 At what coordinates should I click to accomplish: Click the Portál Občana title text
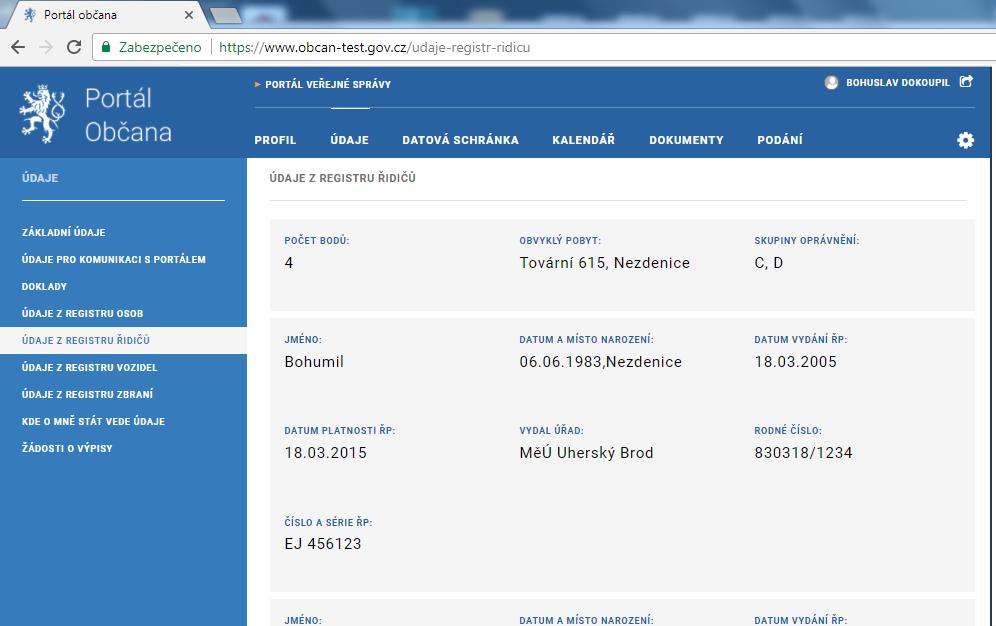point(128,115)
